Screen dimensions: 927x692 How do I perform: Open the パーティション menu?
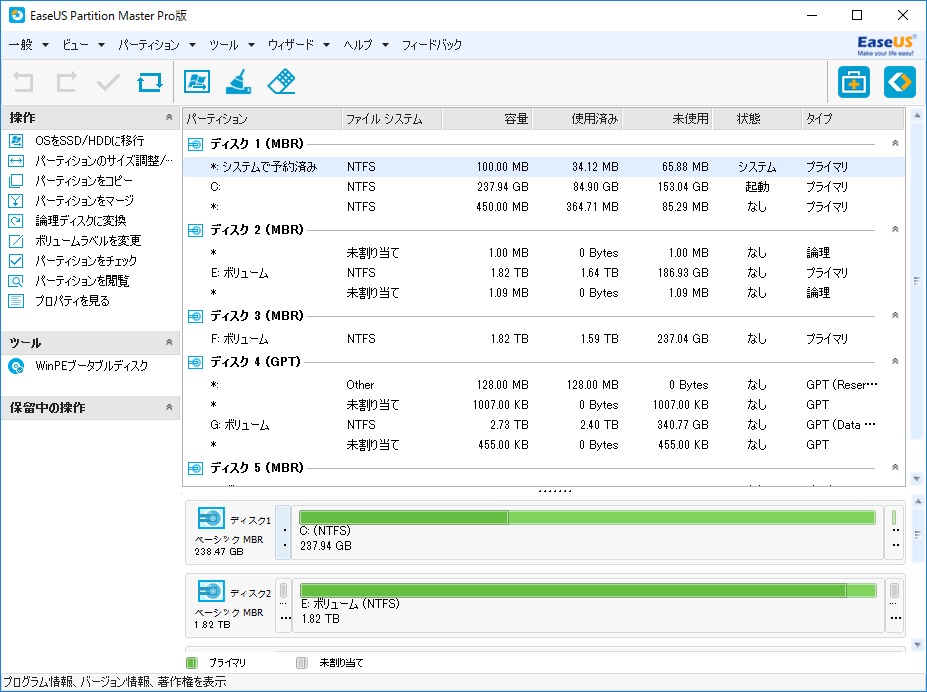[x=157, y=45]
